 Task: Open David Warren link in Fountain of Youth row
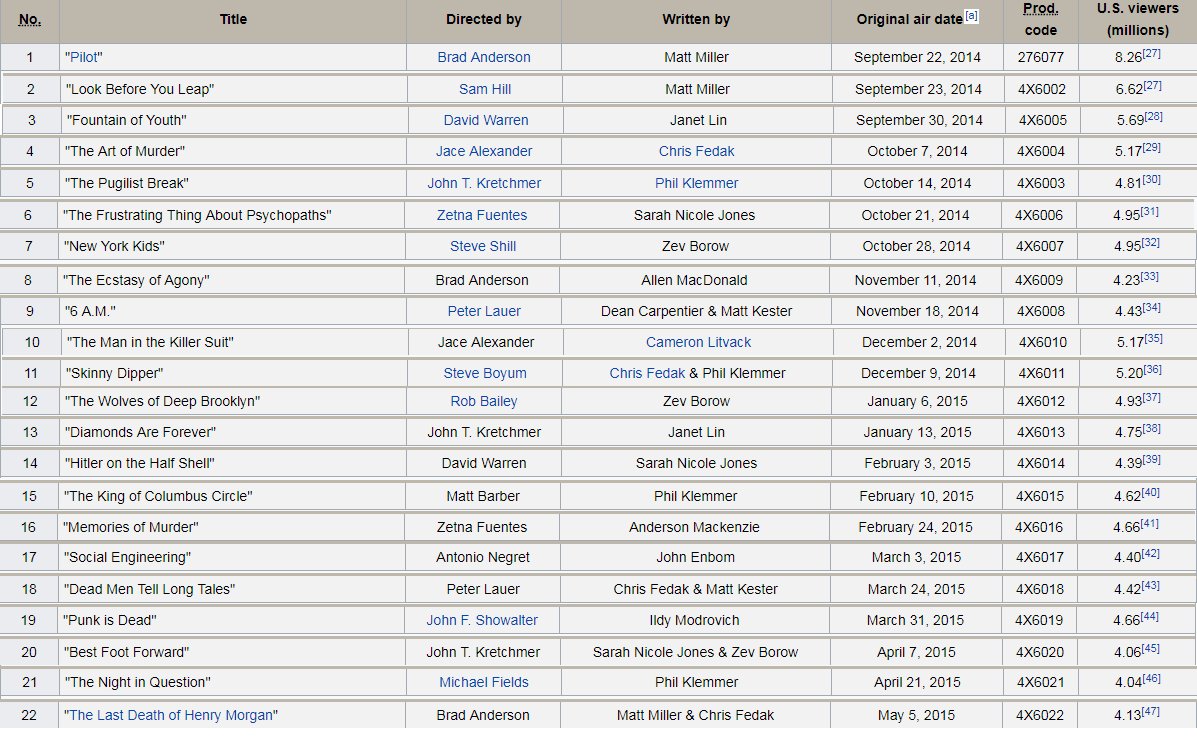coord(486,121)
